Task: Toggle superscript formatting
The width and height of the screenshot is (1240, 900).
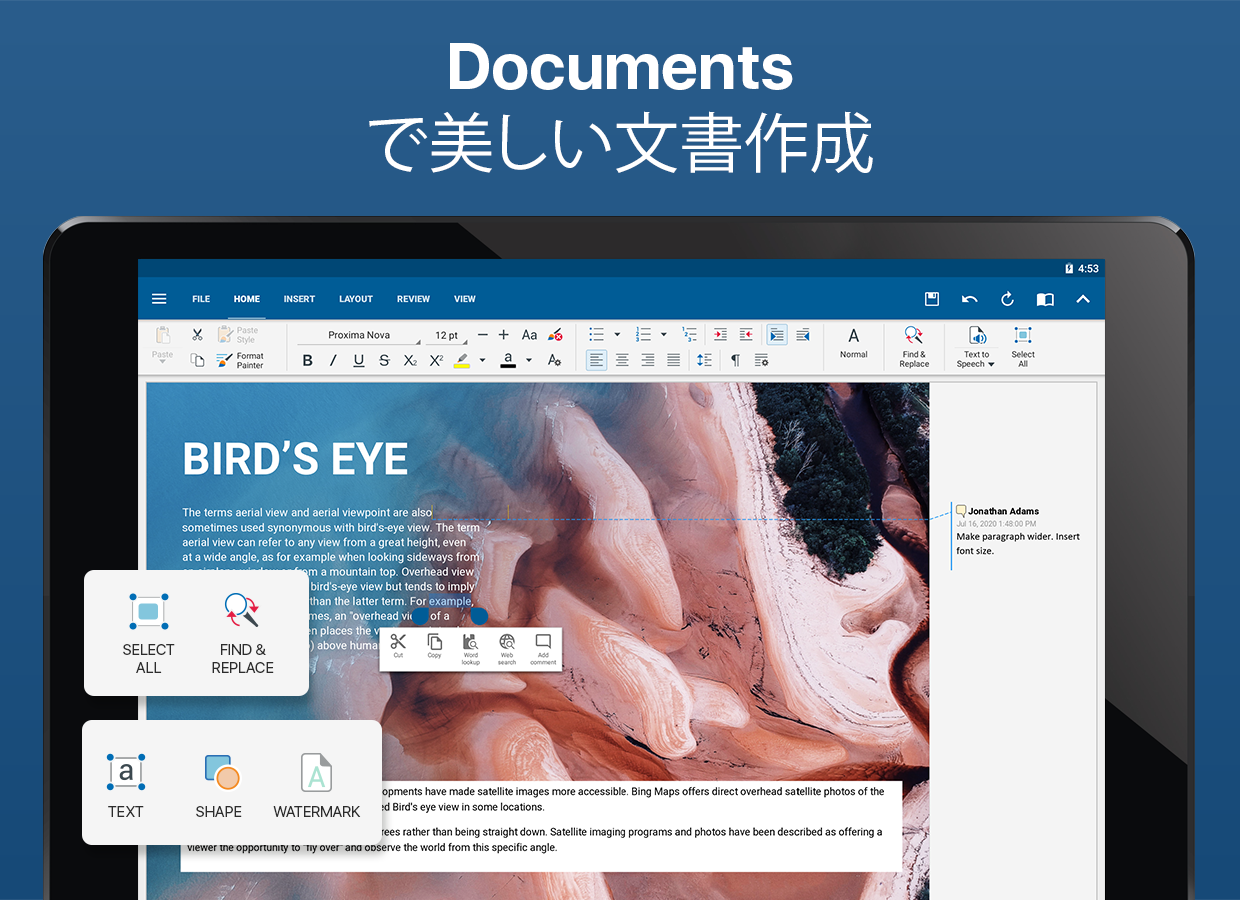Action: (436, 360)
